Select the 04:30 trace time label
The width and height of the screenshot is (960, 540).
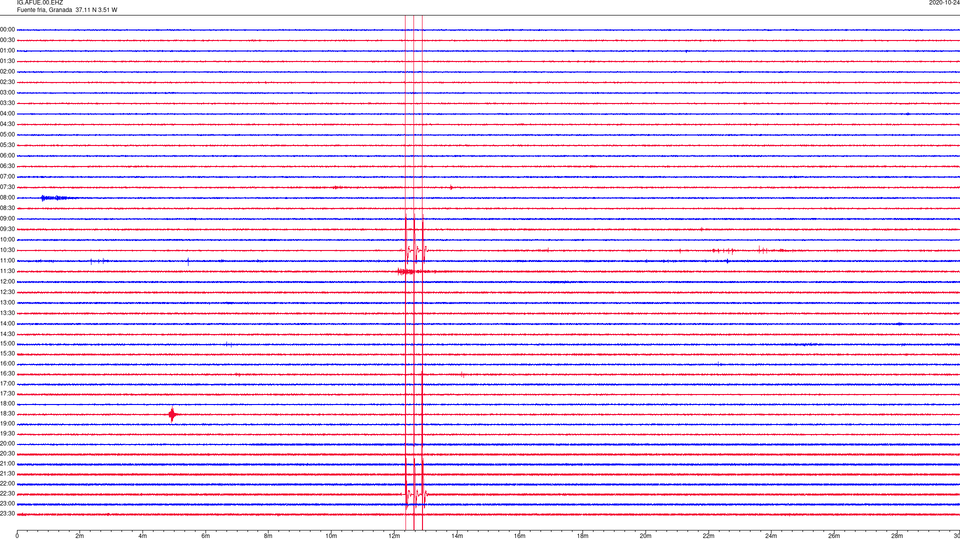[7, 124]
